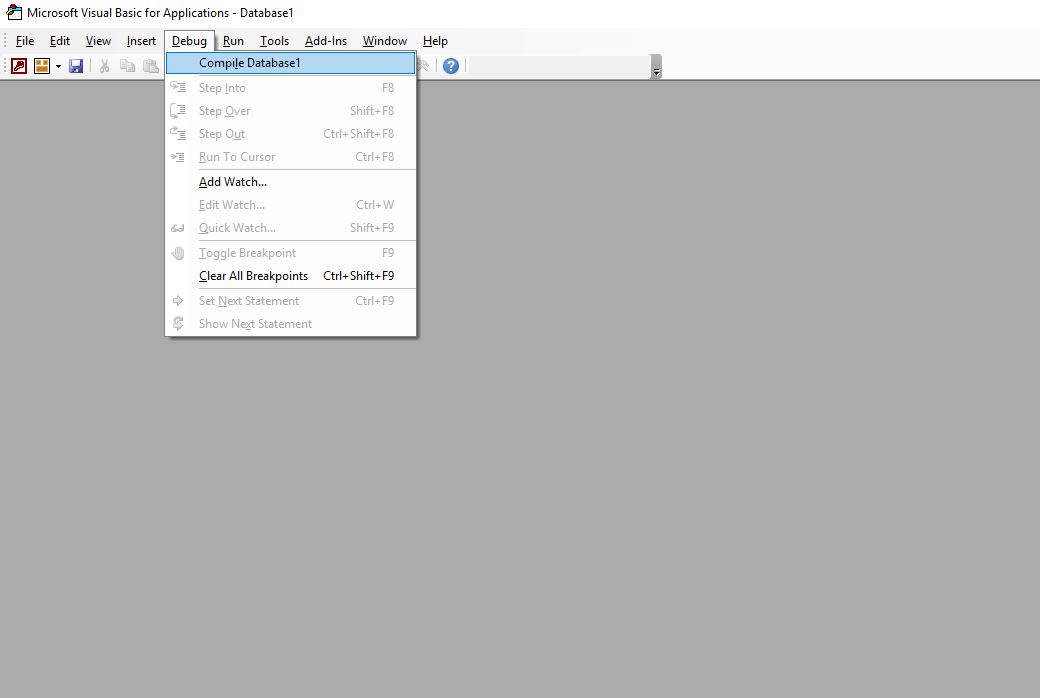
Task: Click the View Microsoft Access icon
Action: pyautogui.click(x=19, y=66)
